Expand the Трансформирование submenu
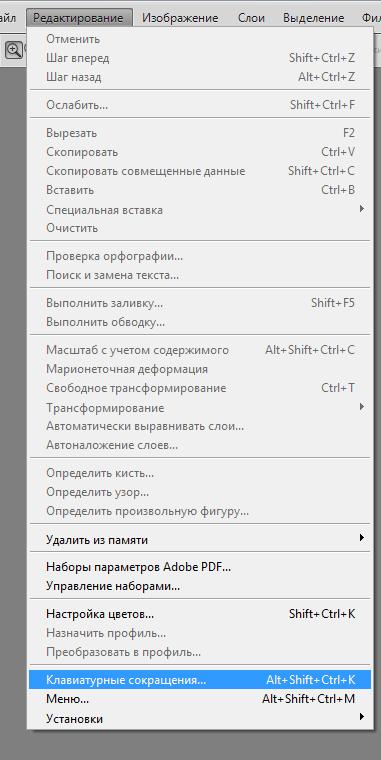 click(200, 408)
